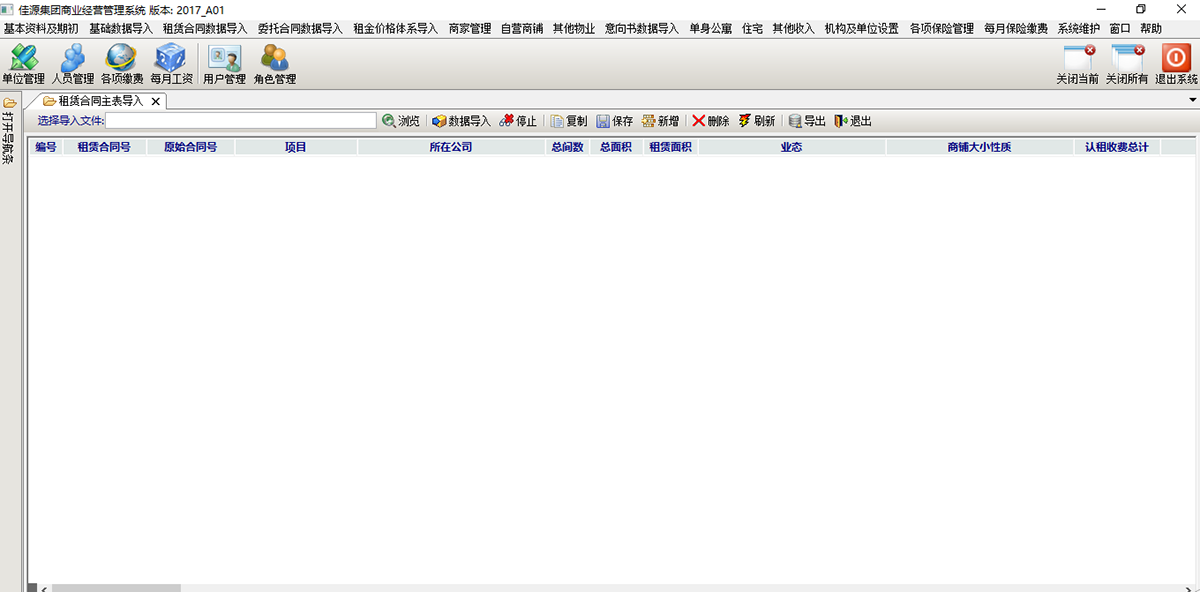This screenshot has width=1200, height=592.
Task: Click the 租赁面积 column header
Action: click(671, 147)
